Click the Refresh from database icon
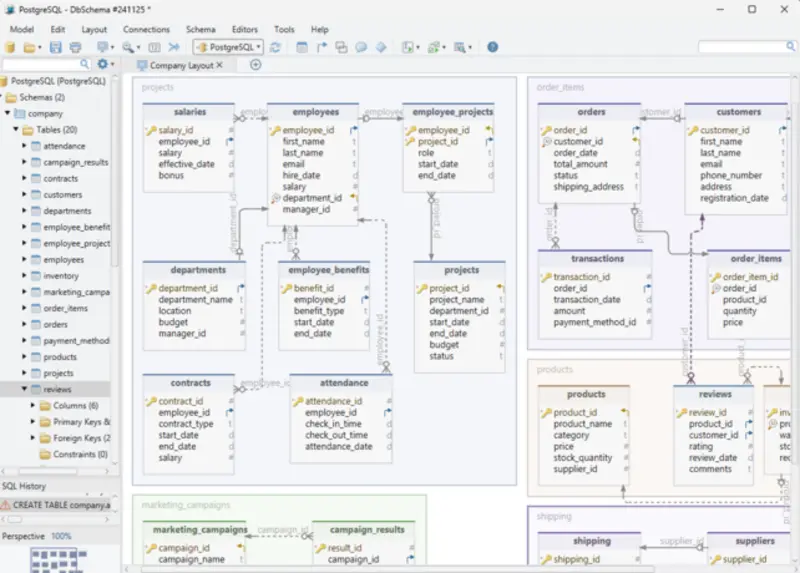This screenshot has width=800, height=573. click(x=275, y=47)
